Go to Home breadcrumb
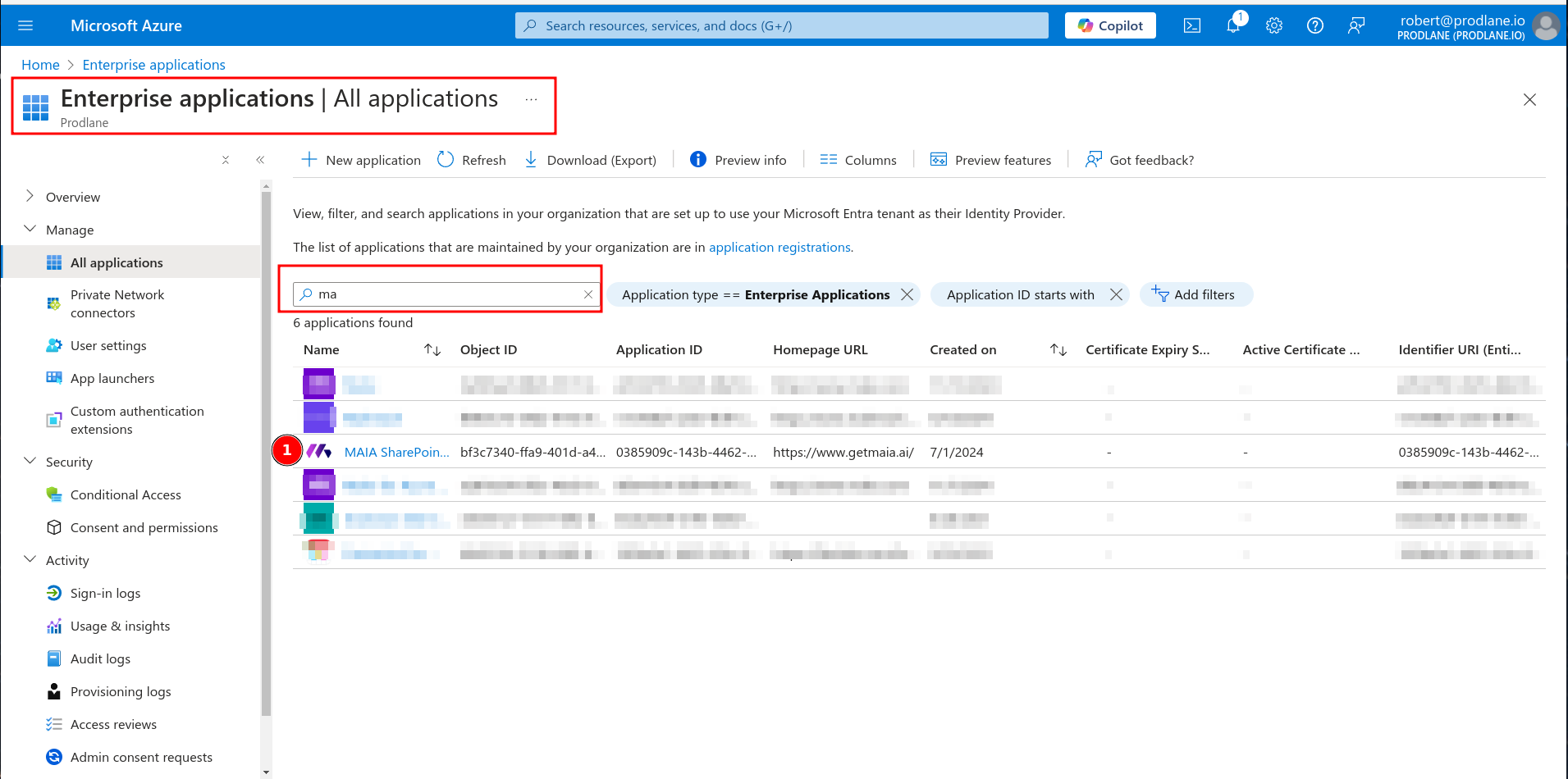This screenshot has height=779, width=1568. click(40, 65)
